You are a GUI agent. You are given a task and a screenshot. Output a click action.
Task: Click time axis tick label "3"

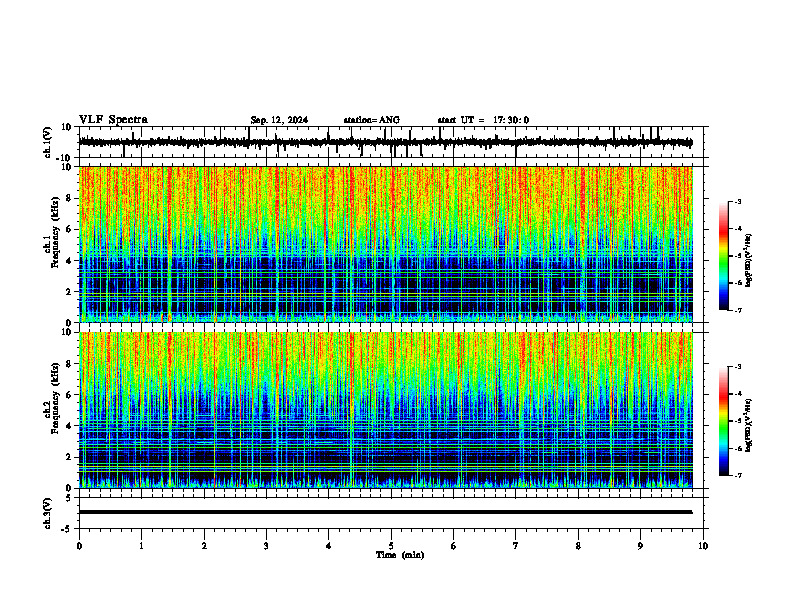[266, 546]
